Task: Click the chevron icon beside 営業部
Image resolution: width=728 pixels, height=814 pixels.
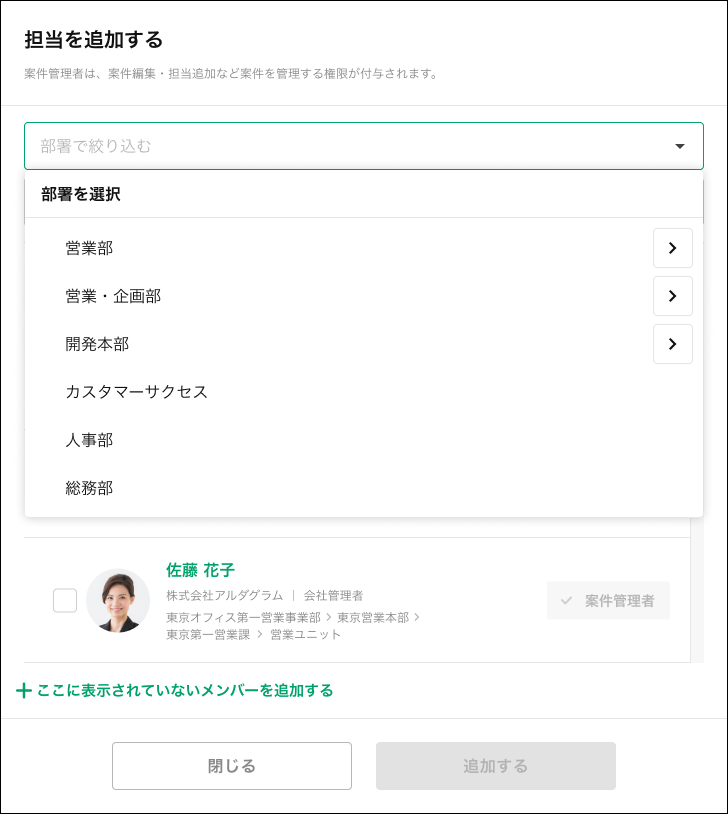Action: click(x=673, y=248)
